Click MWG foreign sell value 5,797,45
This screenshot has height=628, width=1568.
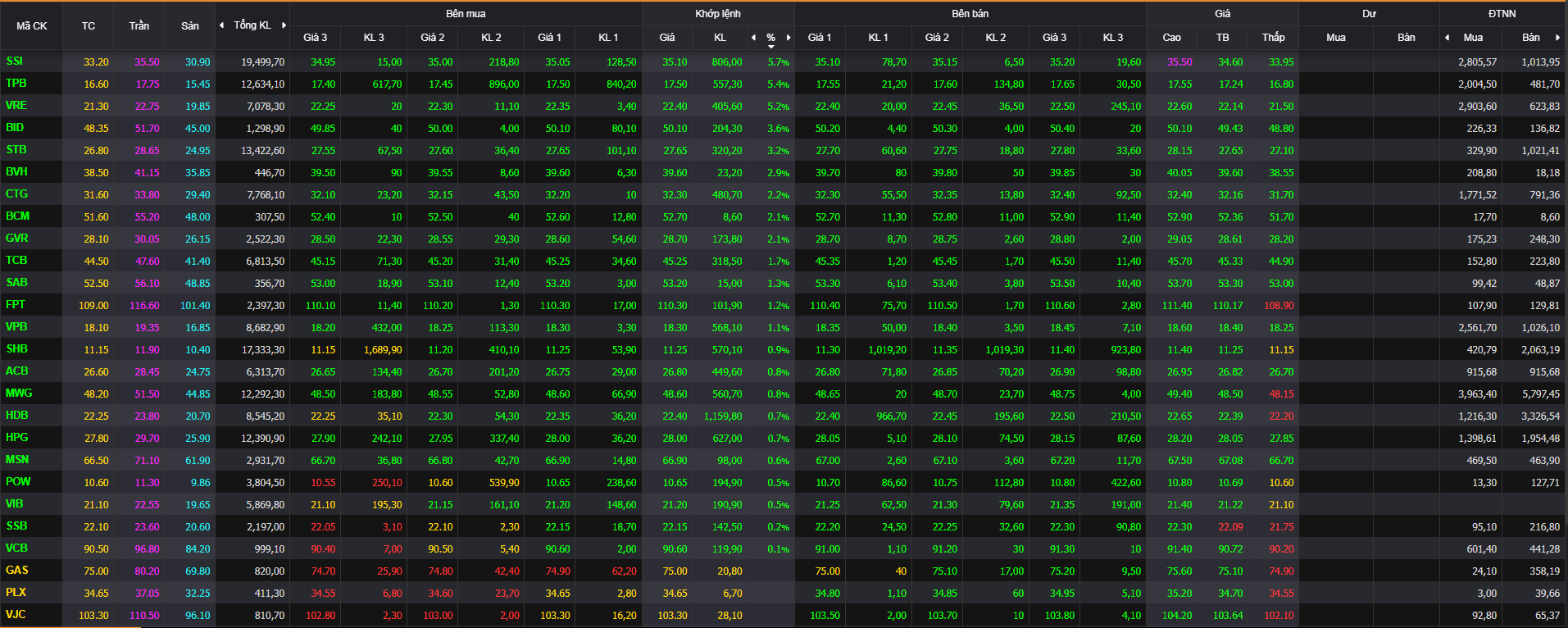pos(1541,394)
